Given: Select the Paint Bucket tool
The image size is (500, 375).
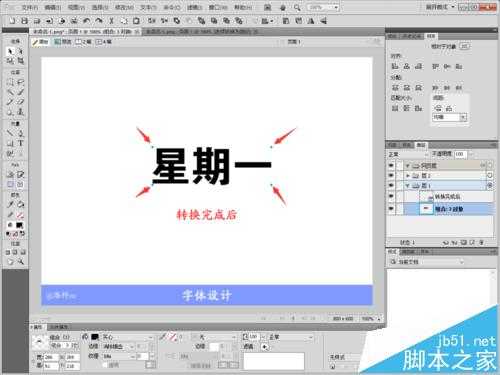Looking at the screenshot, I should (x=20, y=204).
